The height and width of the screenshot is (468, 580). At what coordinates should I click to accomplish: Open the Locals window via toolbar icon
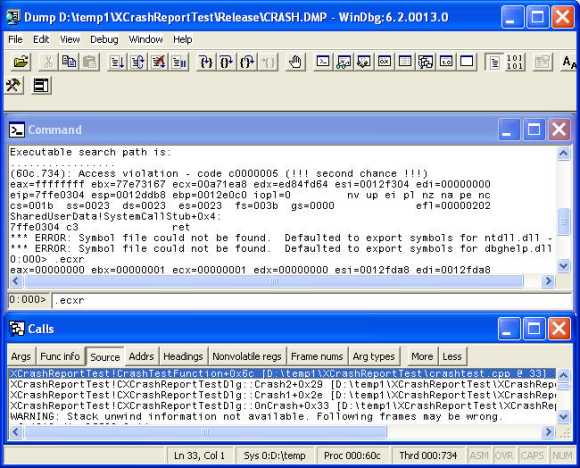point(364,61)
